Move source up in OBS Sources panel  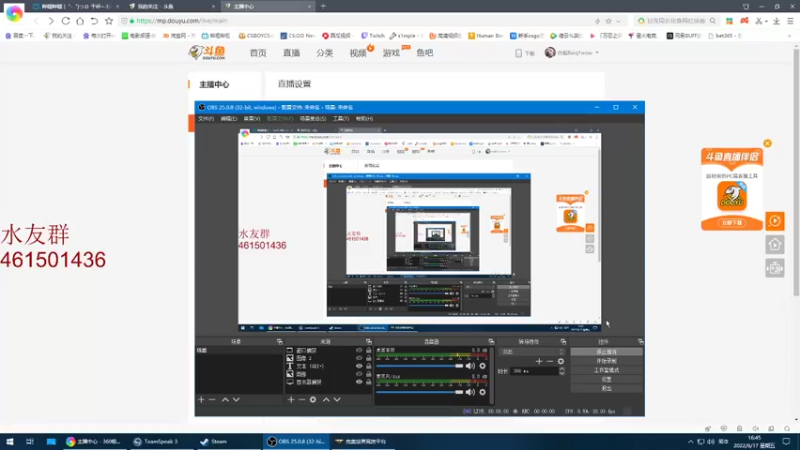pos(326,399)
